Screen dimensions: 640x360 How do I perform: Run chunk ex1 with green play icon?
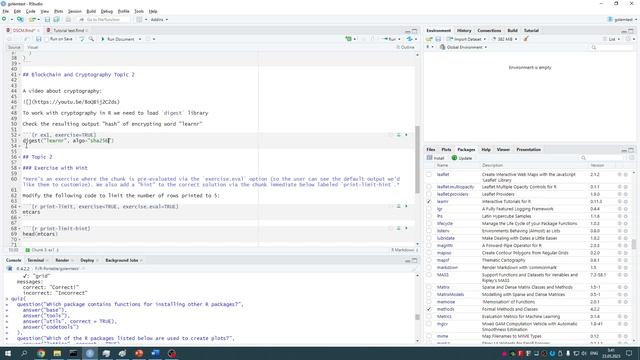406,135
